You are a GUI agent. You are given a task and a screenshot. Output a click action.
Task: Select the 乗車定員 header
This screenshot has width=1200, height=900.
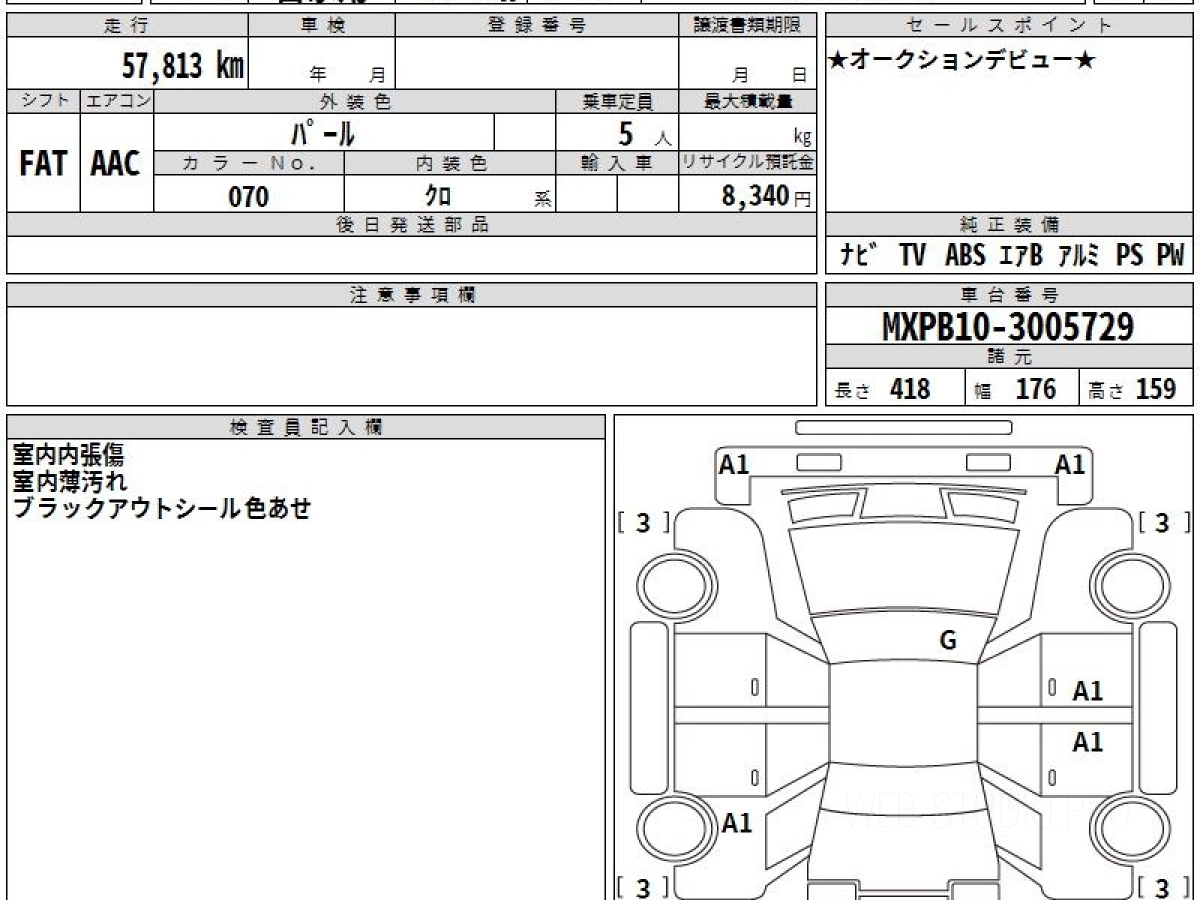pyautogui.click(x=617, y=101)
